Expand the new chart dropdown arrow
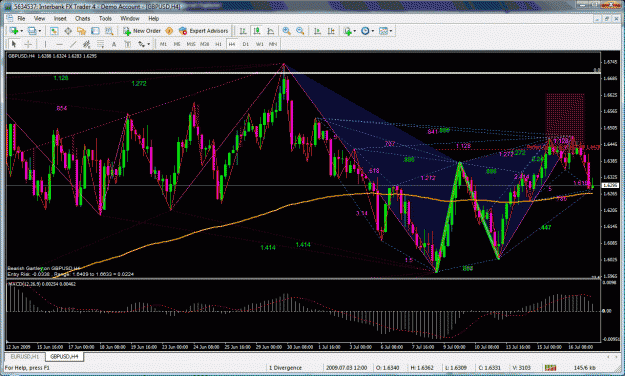 click(x=21, y=31)
